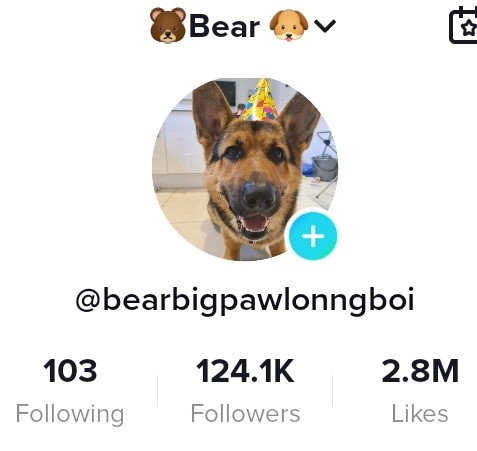View the 103 Following count

(70, 371)
